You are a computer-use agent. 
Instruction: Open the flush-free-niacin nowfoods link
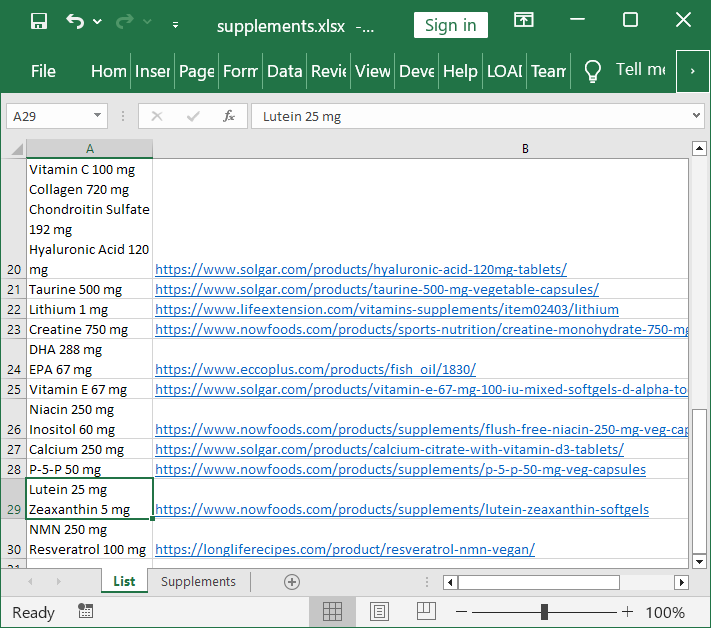tap(422, 429)
